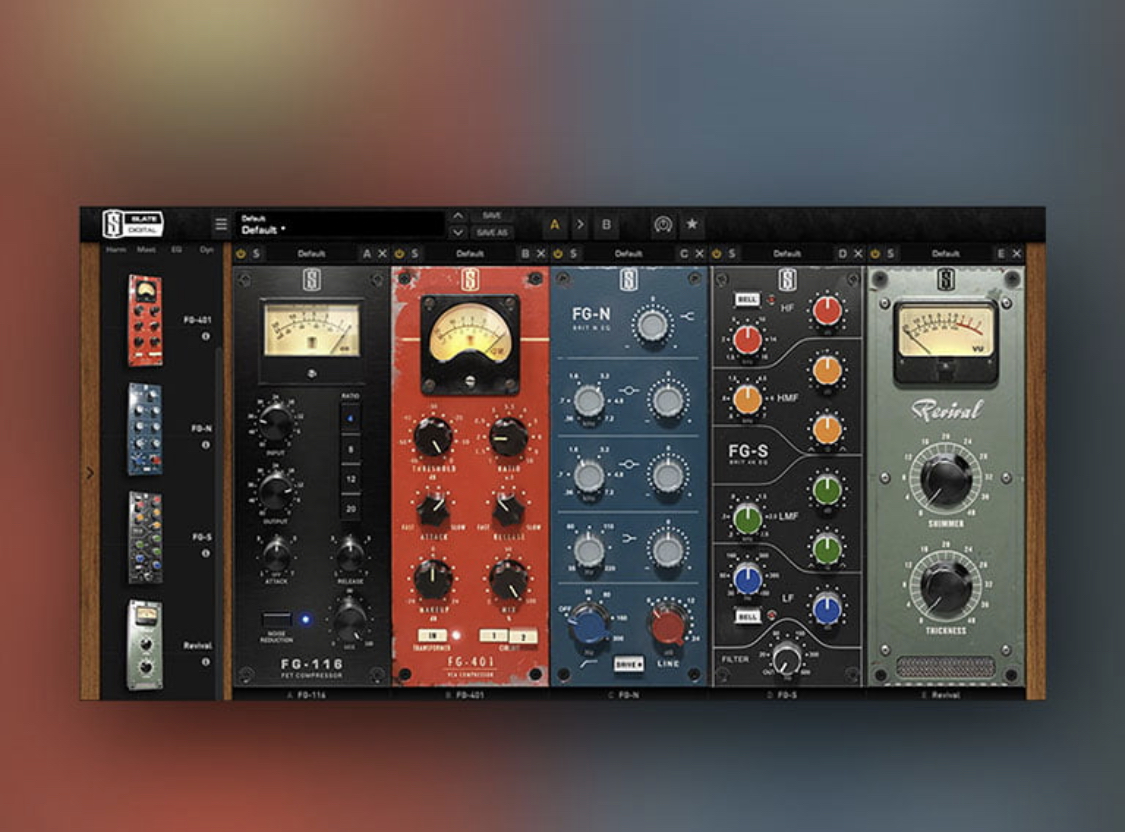Toggle FG-116 Noise Reduction switch
This screenshot has height=832, width=1125.
click(276, 619)
